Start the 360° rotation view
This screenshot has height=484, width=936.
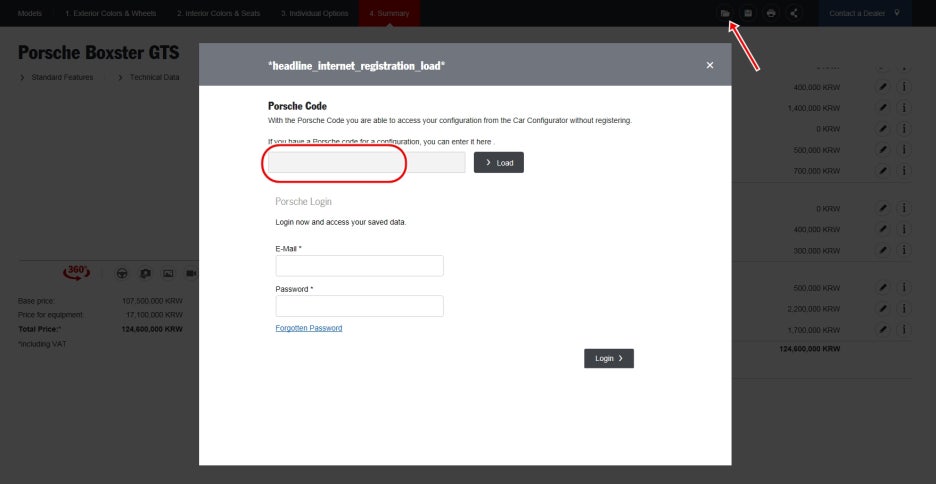coord(76,272)
